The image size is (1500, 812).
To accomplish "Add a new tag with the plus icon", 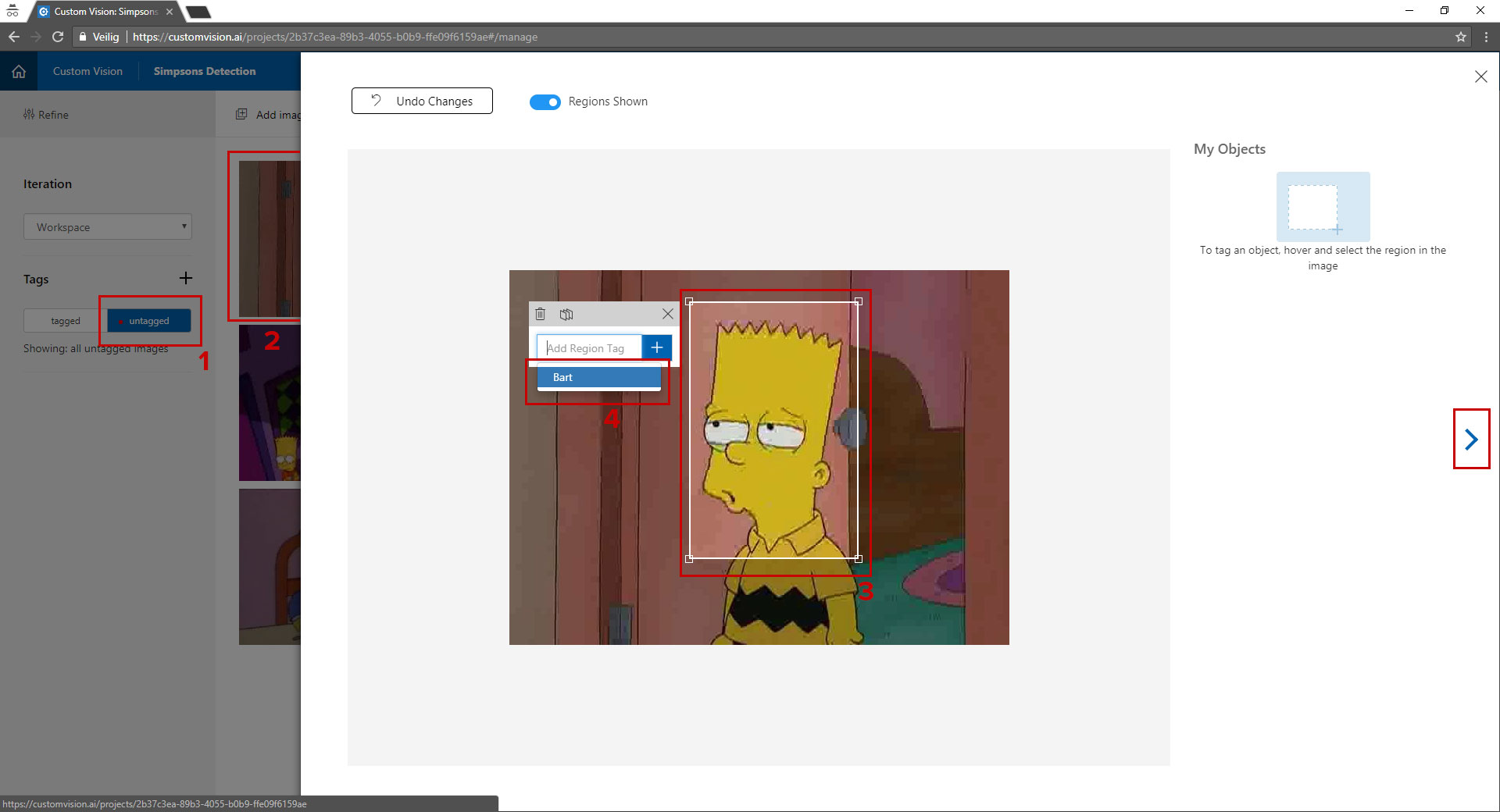I will tap(186, 278).
